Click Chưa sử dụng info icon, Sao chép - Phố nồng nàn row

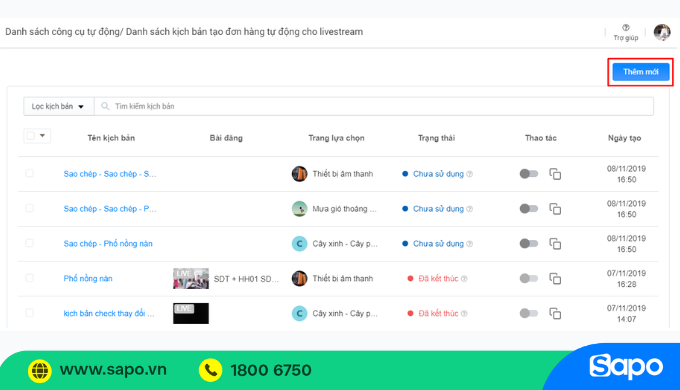point(470,244)
